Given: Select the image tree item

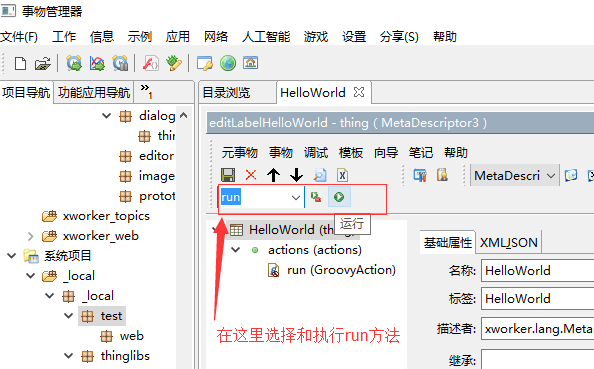Looking at the screenshot, I should (156, 176).
